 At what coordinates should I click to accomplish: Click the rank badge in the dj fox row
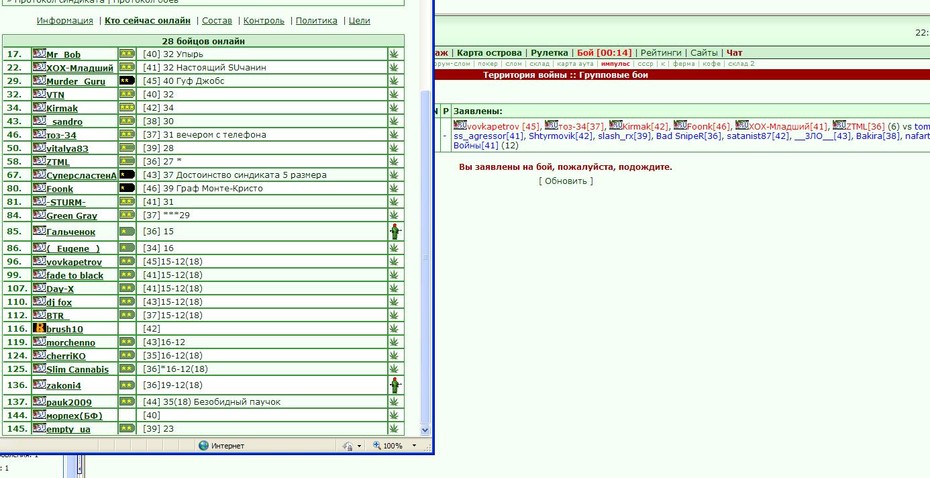tap(127, 301)
